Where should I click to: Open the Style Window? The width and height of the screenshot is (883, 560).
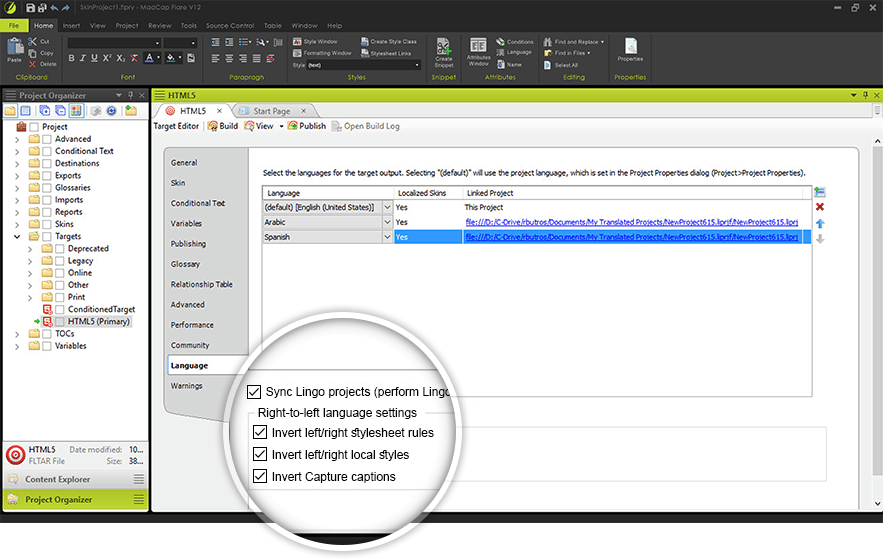tap(315, 42)
